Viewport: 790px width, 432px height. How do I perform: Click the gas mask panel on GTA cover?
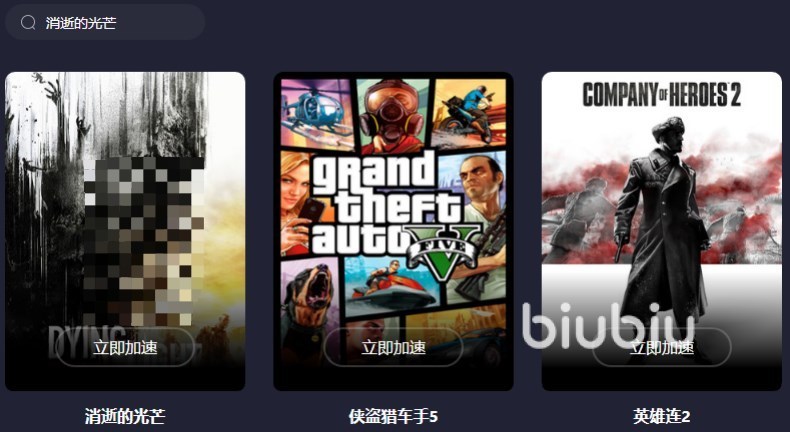tap(393, 116)
